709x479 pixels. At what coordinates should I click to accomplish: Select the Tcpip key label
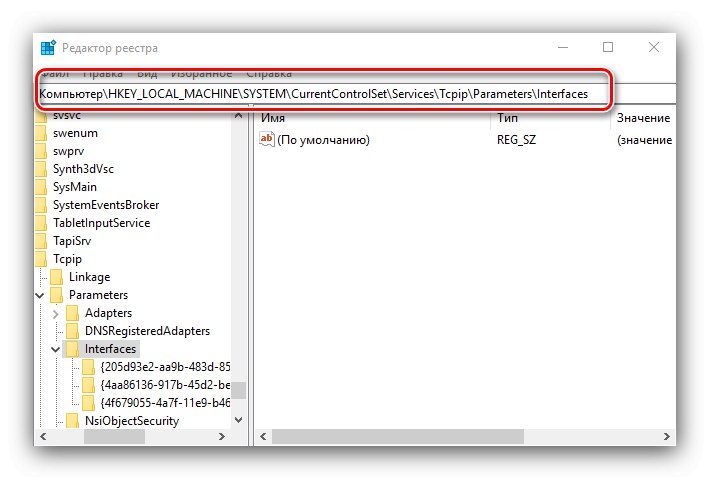click(x=67, y=259)
